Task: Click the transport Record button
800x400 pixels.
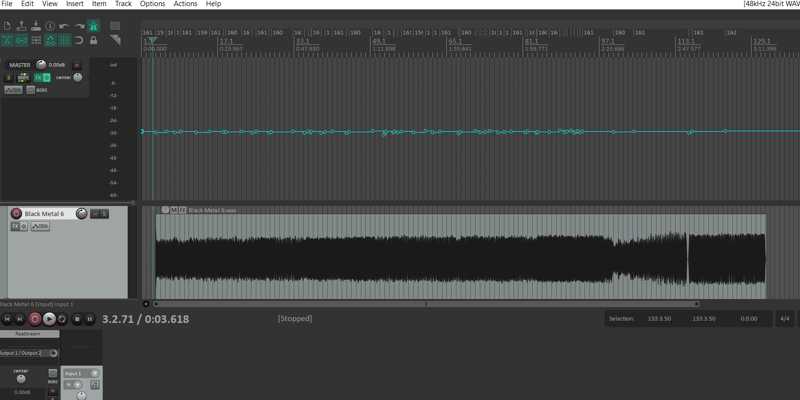Action: [35, 319]
